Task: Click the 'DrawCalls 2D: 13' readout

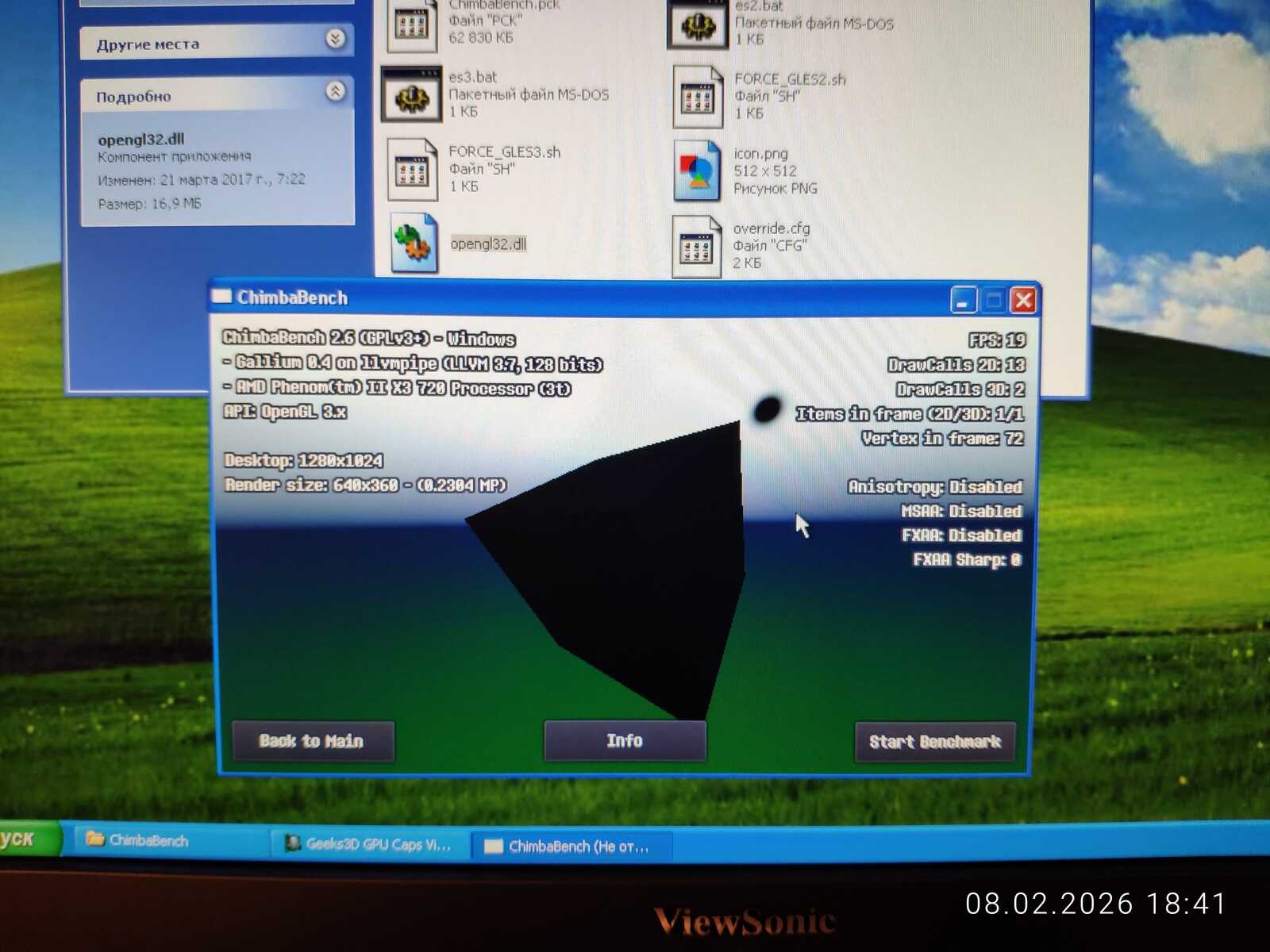Action: click(x=956, y=365)
